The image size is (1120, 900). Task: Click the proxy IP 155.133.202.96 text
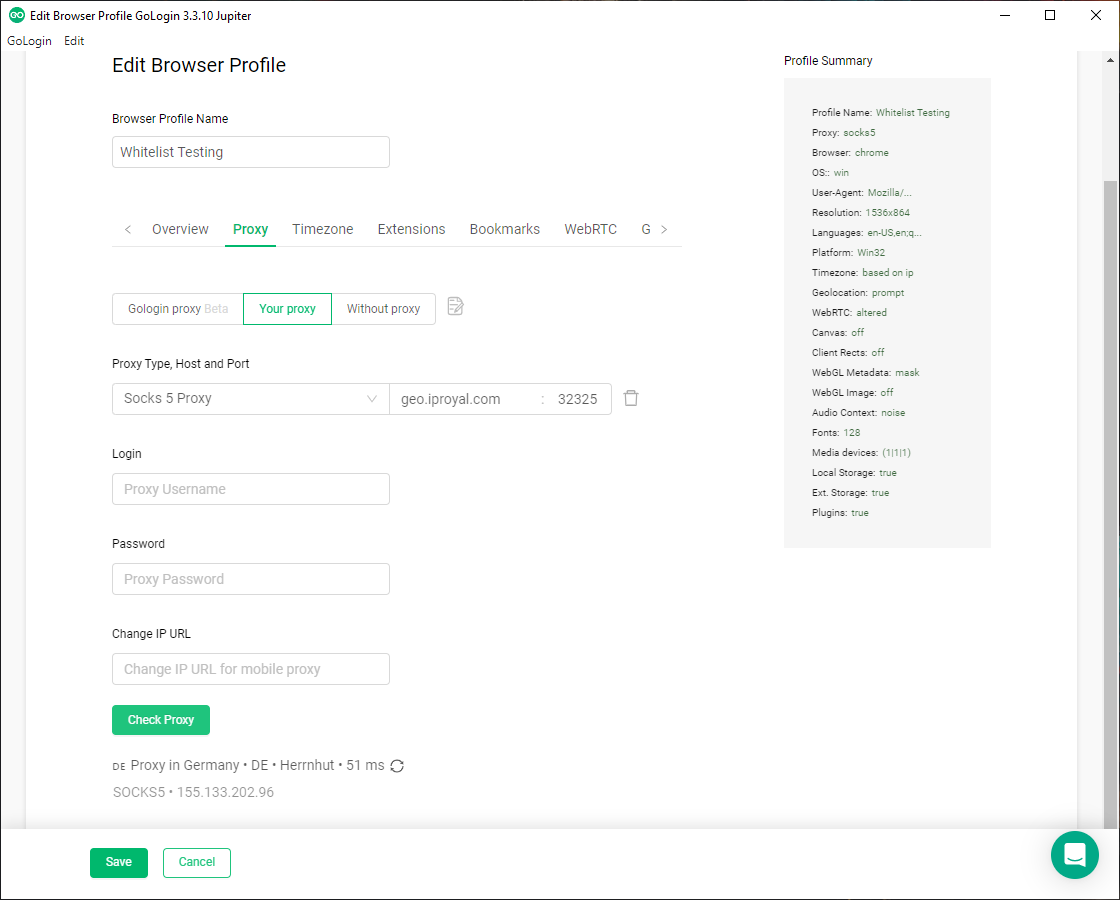[x=226, y=792]
